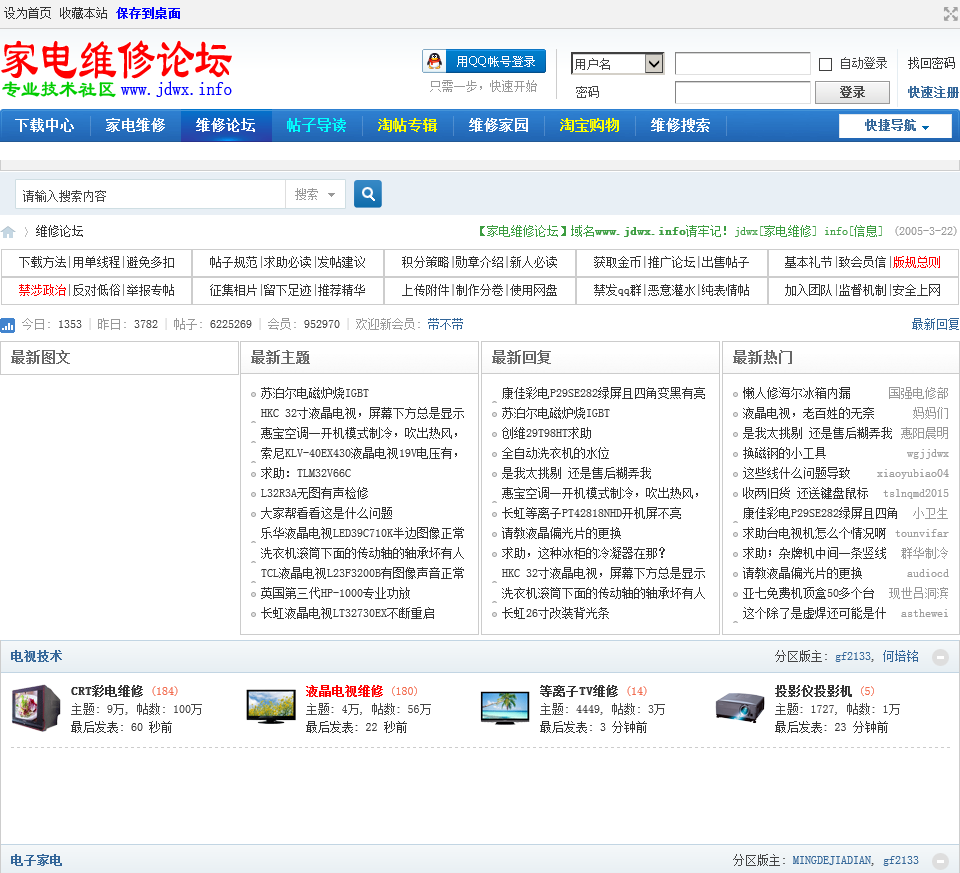Open the 用户名 login type dropdown

point(617,64)
